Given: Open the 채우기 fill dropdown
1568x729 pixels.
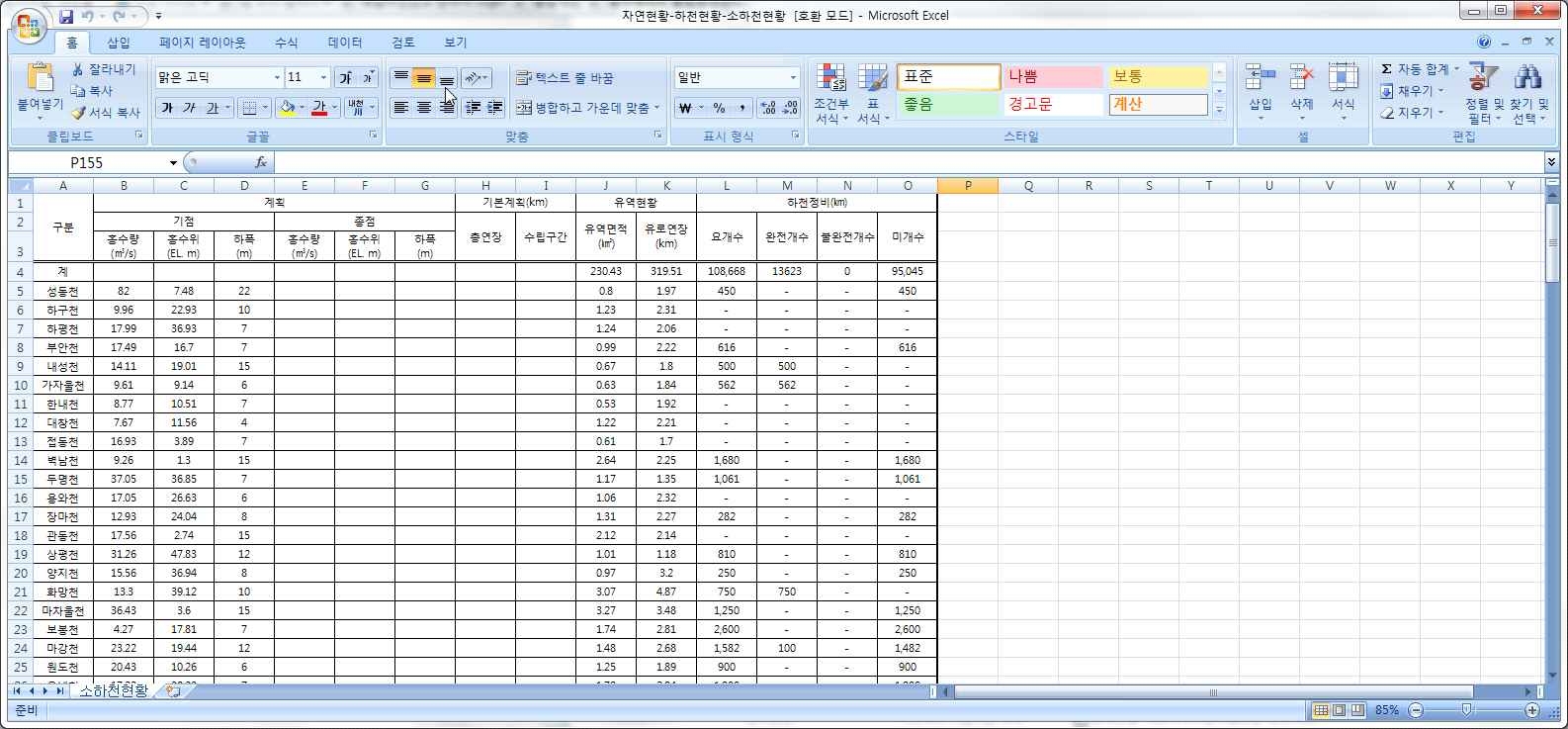Looking at the screenshot, I should [1414, 91].
